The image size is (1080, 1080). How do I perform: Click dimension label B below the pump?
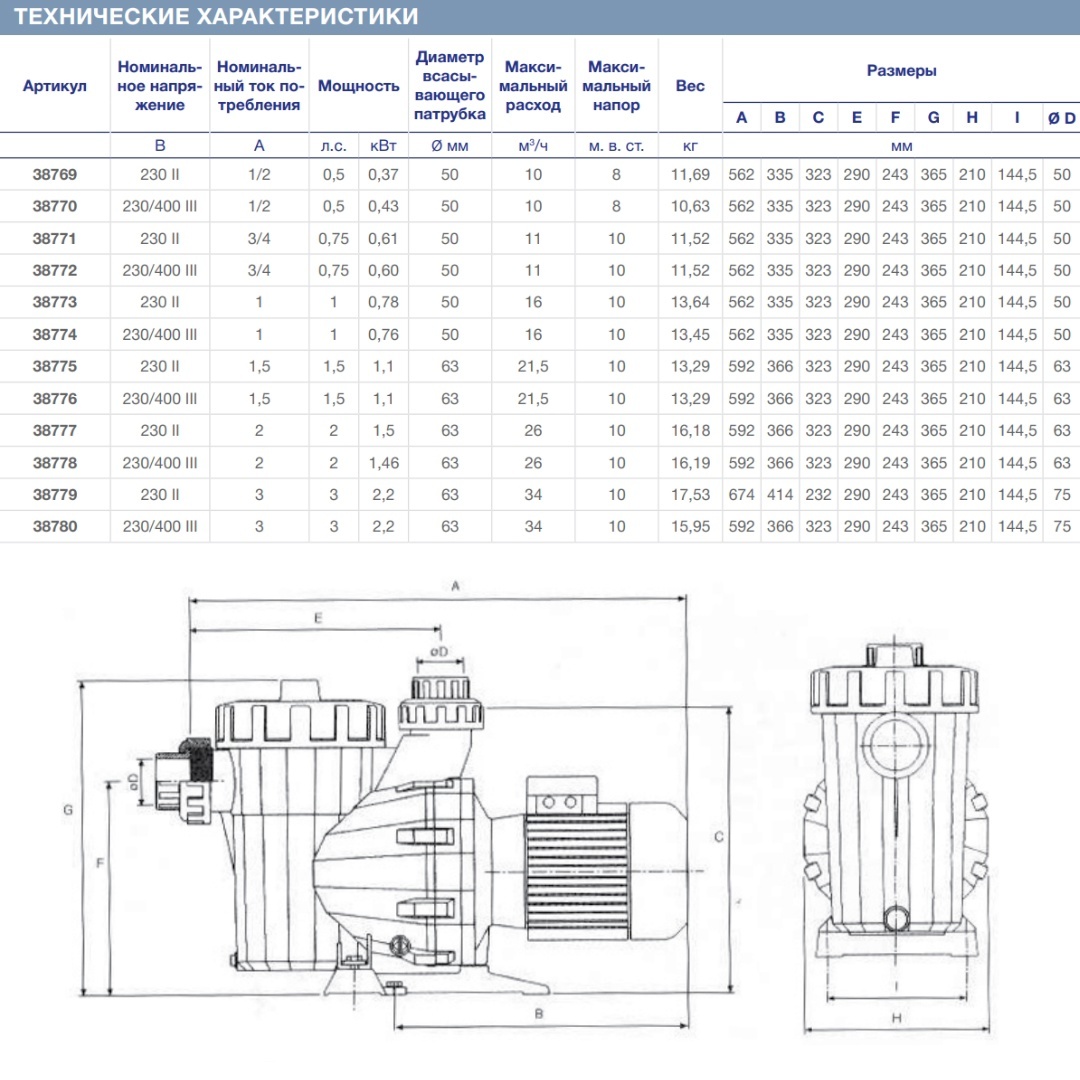point(539,1014)
